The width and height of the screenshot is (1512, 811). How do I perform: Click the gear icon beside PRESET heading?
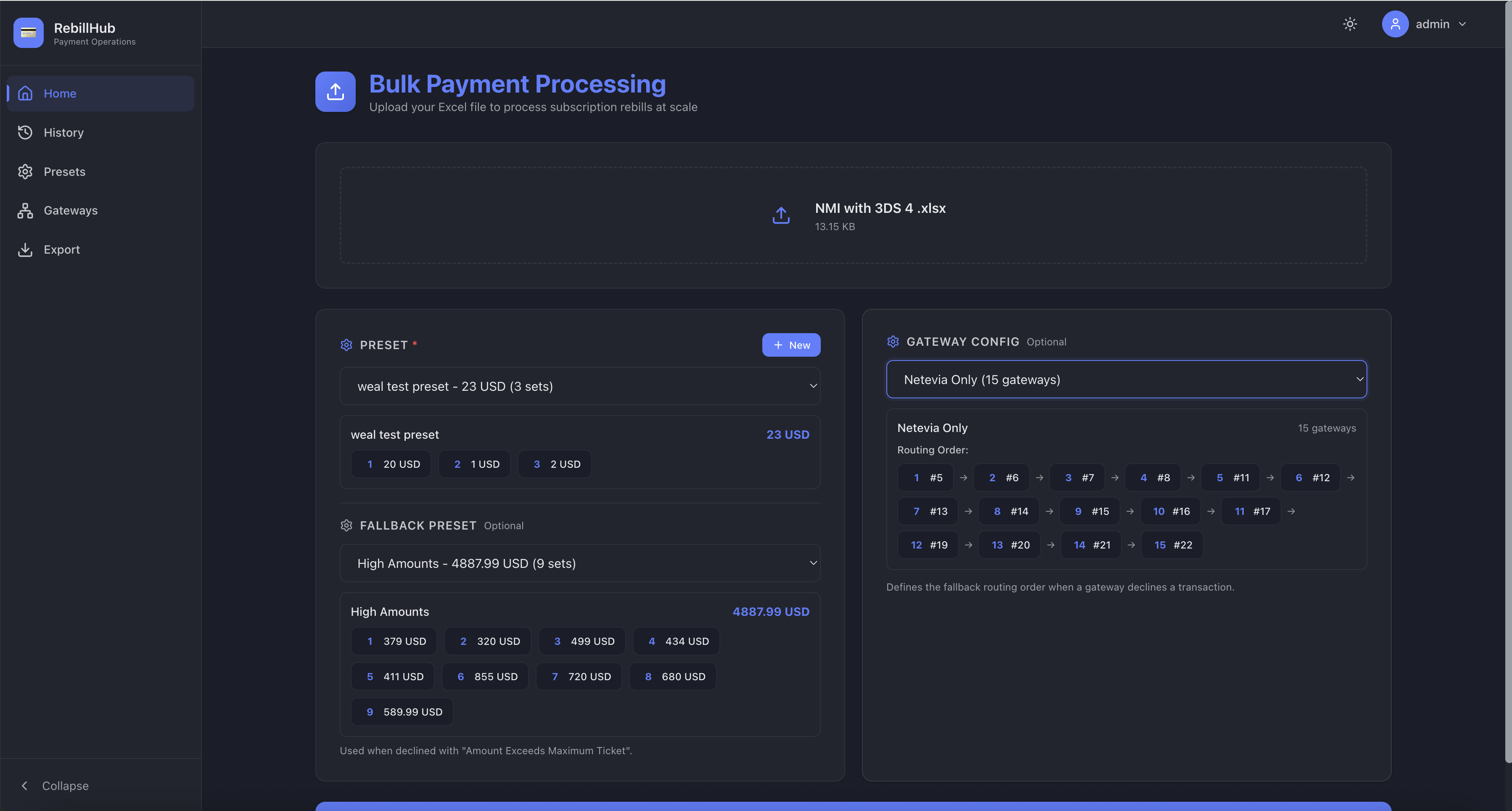346,345
